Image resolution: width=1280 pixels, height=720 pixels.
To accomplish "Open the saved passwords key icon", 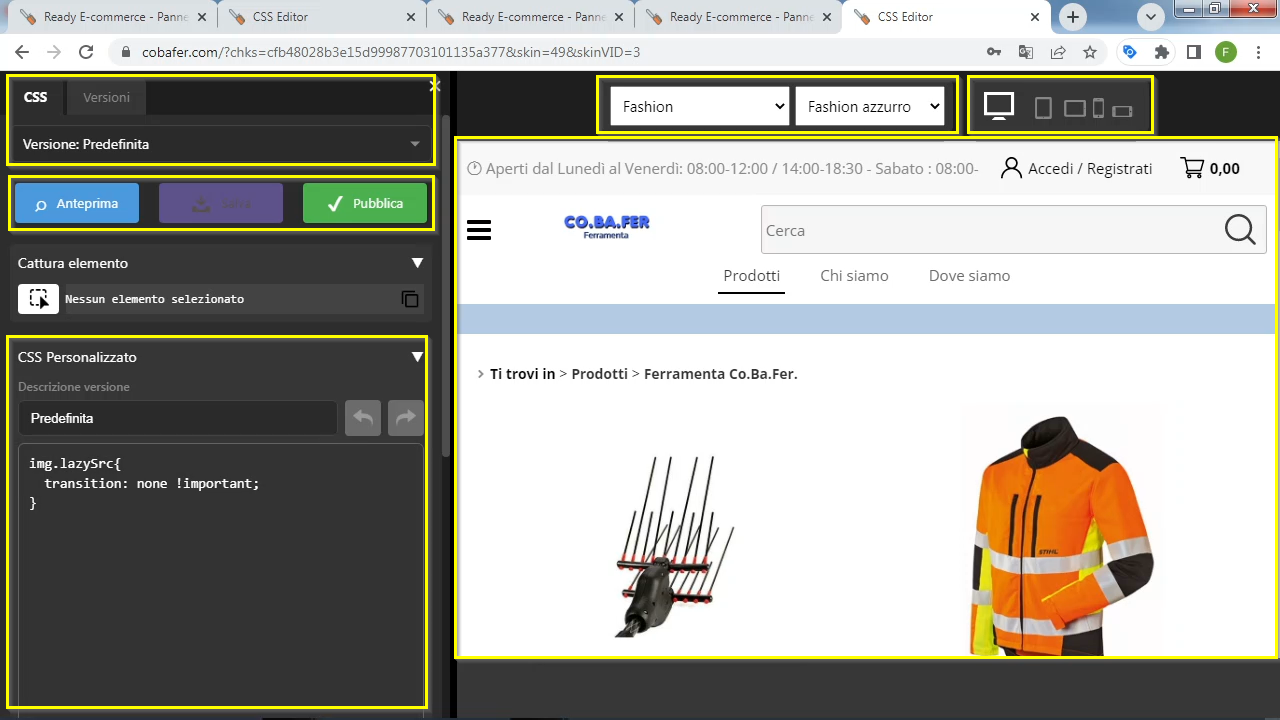I will [x=994, y=52].
